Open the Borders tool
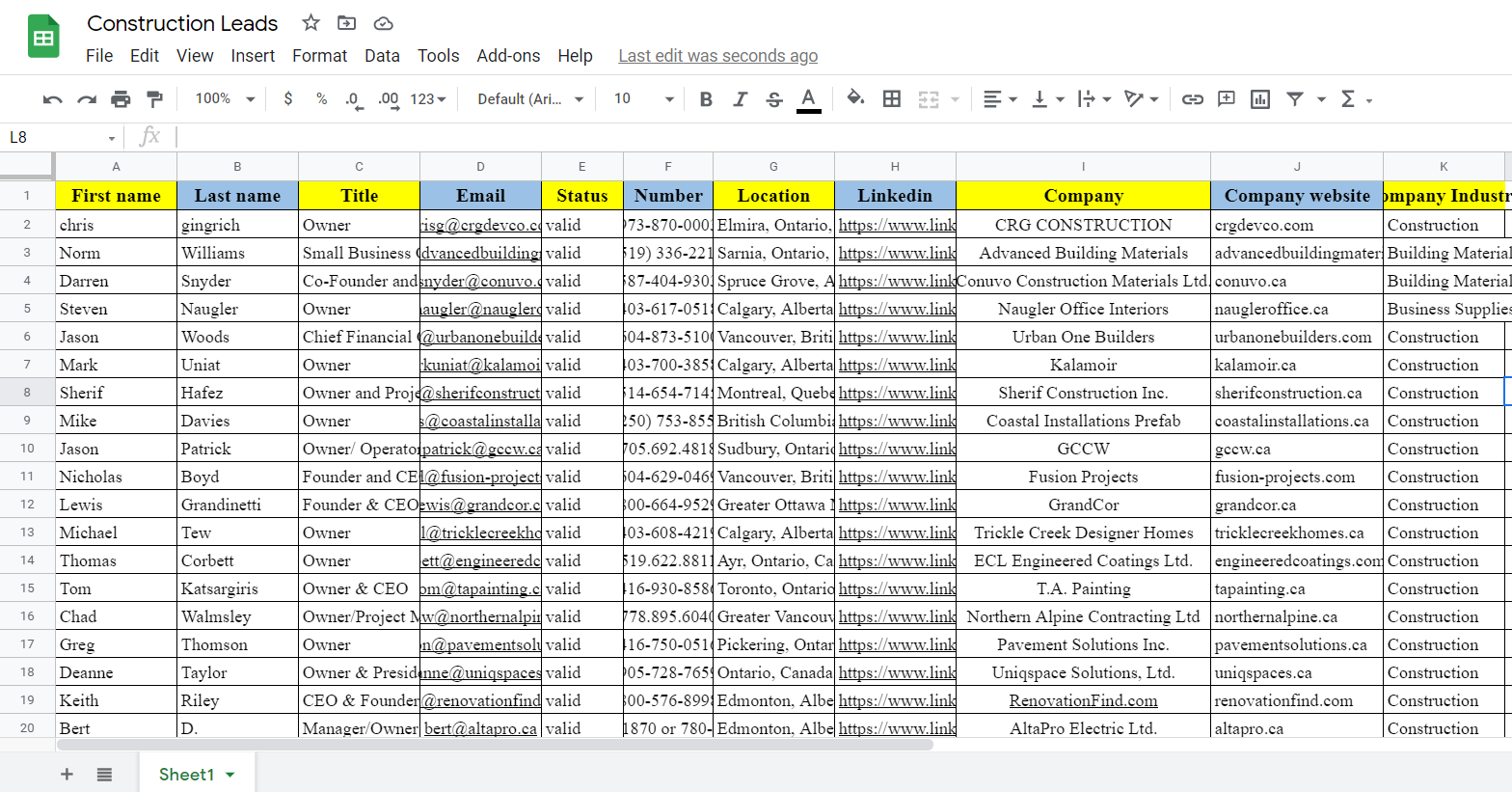Screen dimensions: 1512x792 click(x=892, y=98)
